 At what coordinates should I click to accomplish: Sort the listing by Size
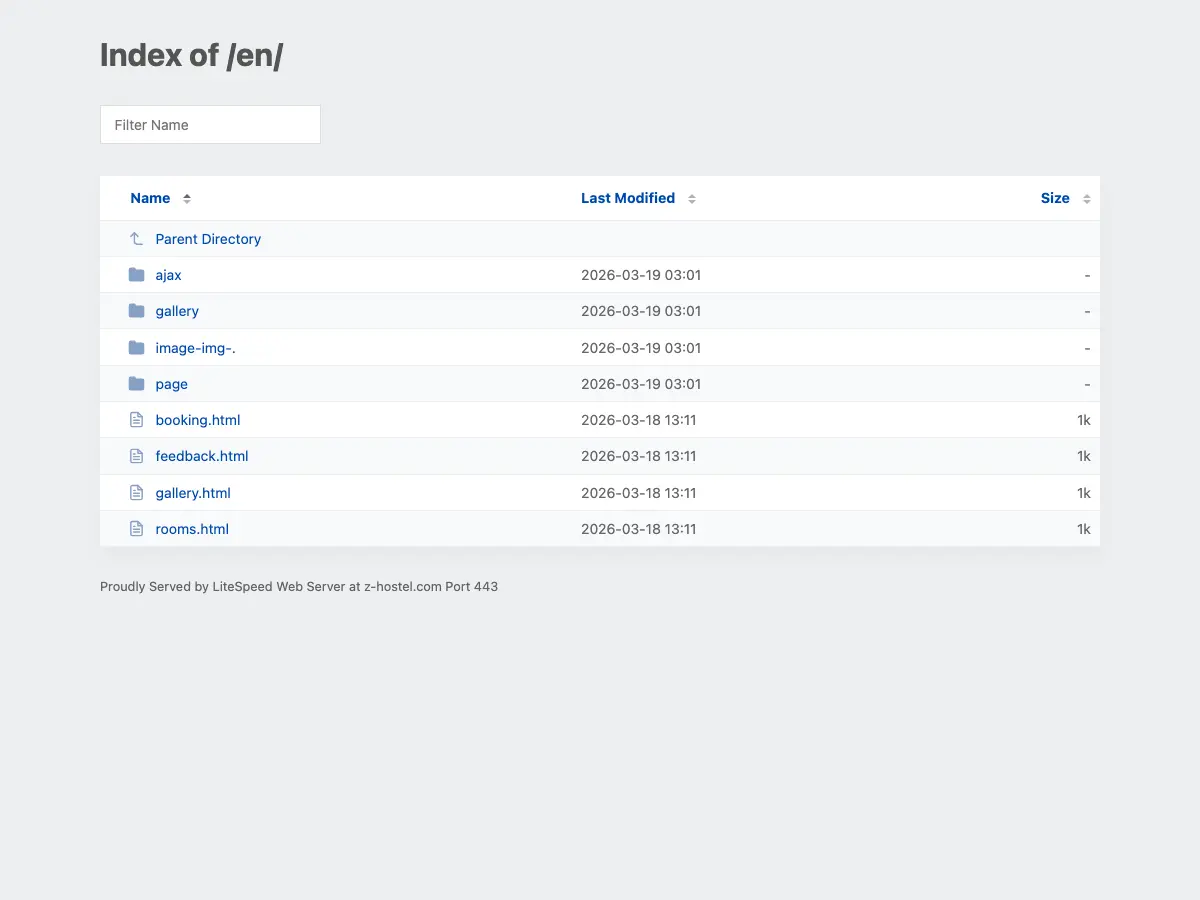point(1055,198)
